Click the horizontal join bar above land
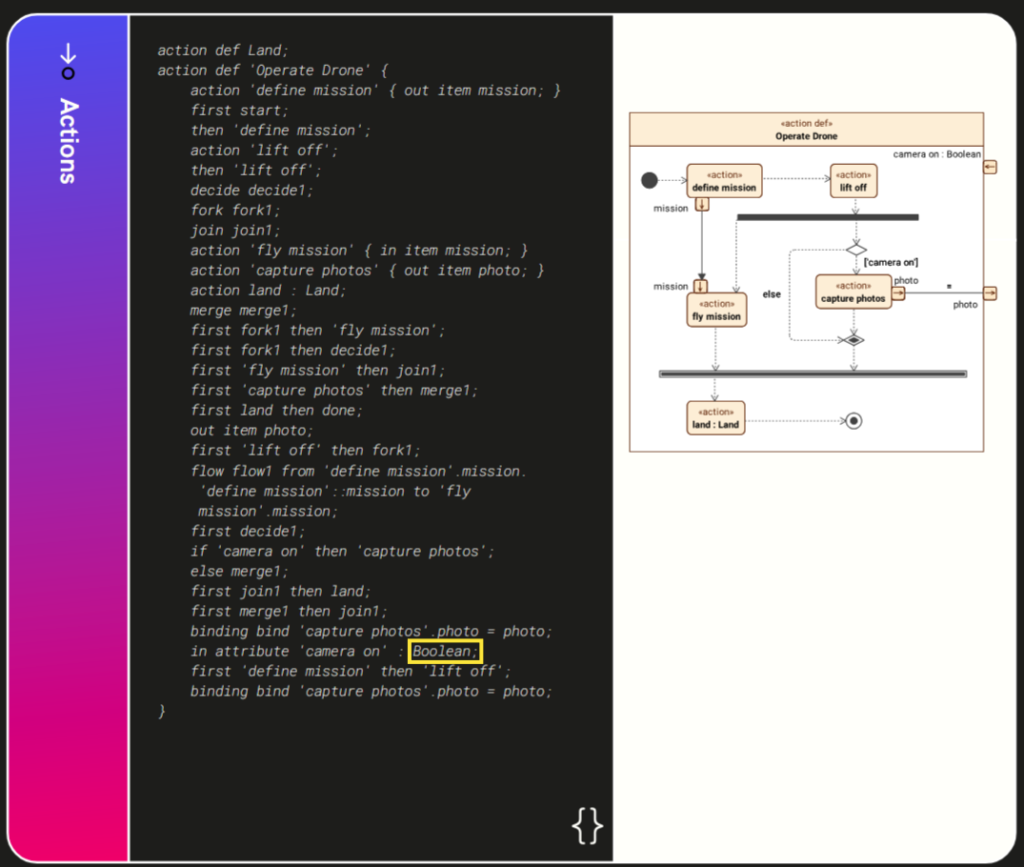This screenshot has width=1024, height=867. (x=813, y=374)
